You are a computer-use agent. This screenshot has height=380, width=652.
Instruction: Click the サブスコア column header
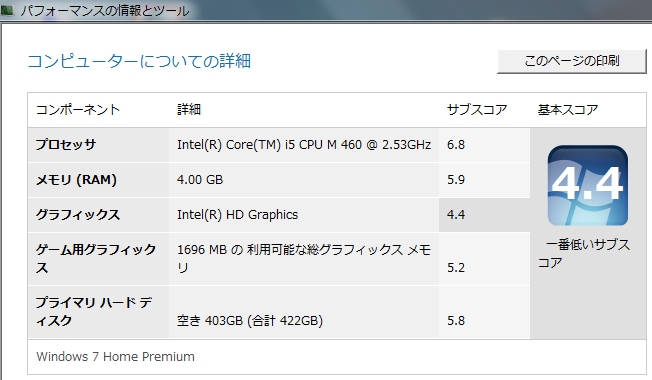point(477,110)
